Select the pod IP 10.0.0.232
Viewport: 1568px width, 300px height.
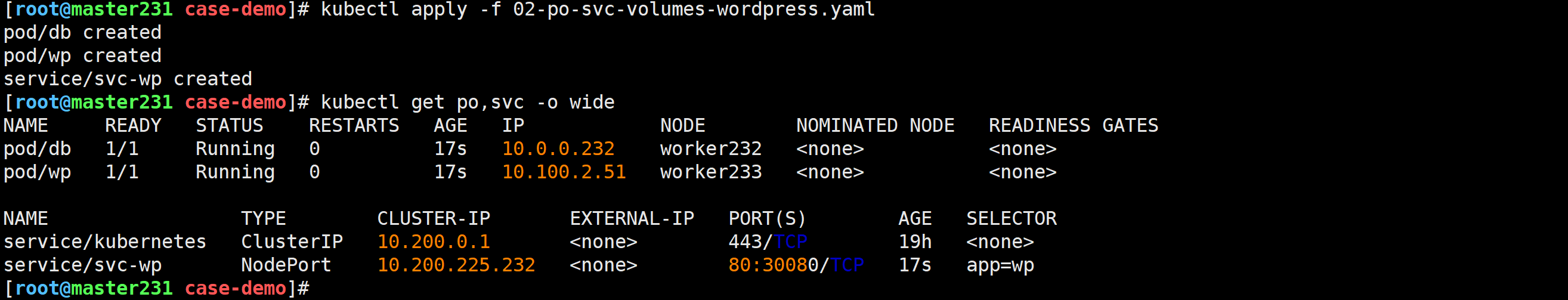click(x=558, y=149)
